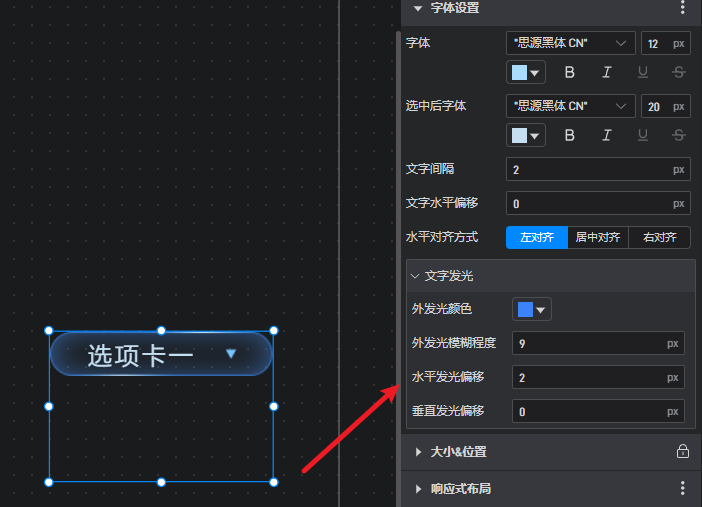The height and width of the screenshot is (507, 702).
Task: Toggle italic for 选中后字体 row
Action: pos(606,135)
